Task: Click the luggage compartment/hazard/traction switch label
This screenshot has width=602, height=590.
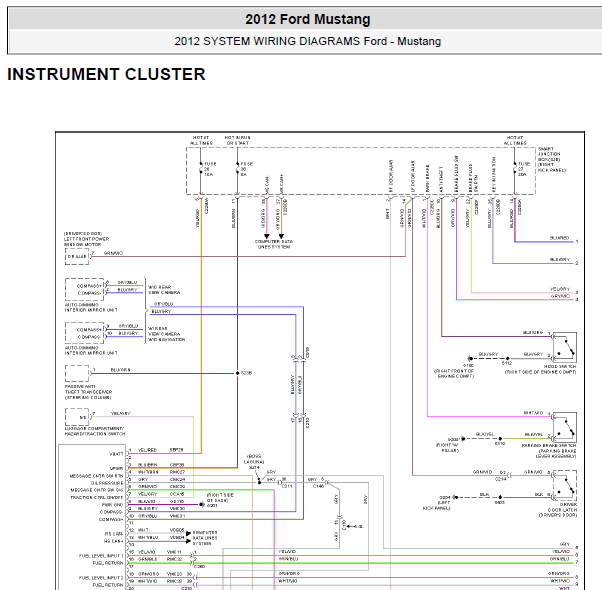Action: click(x=95, y=431)
